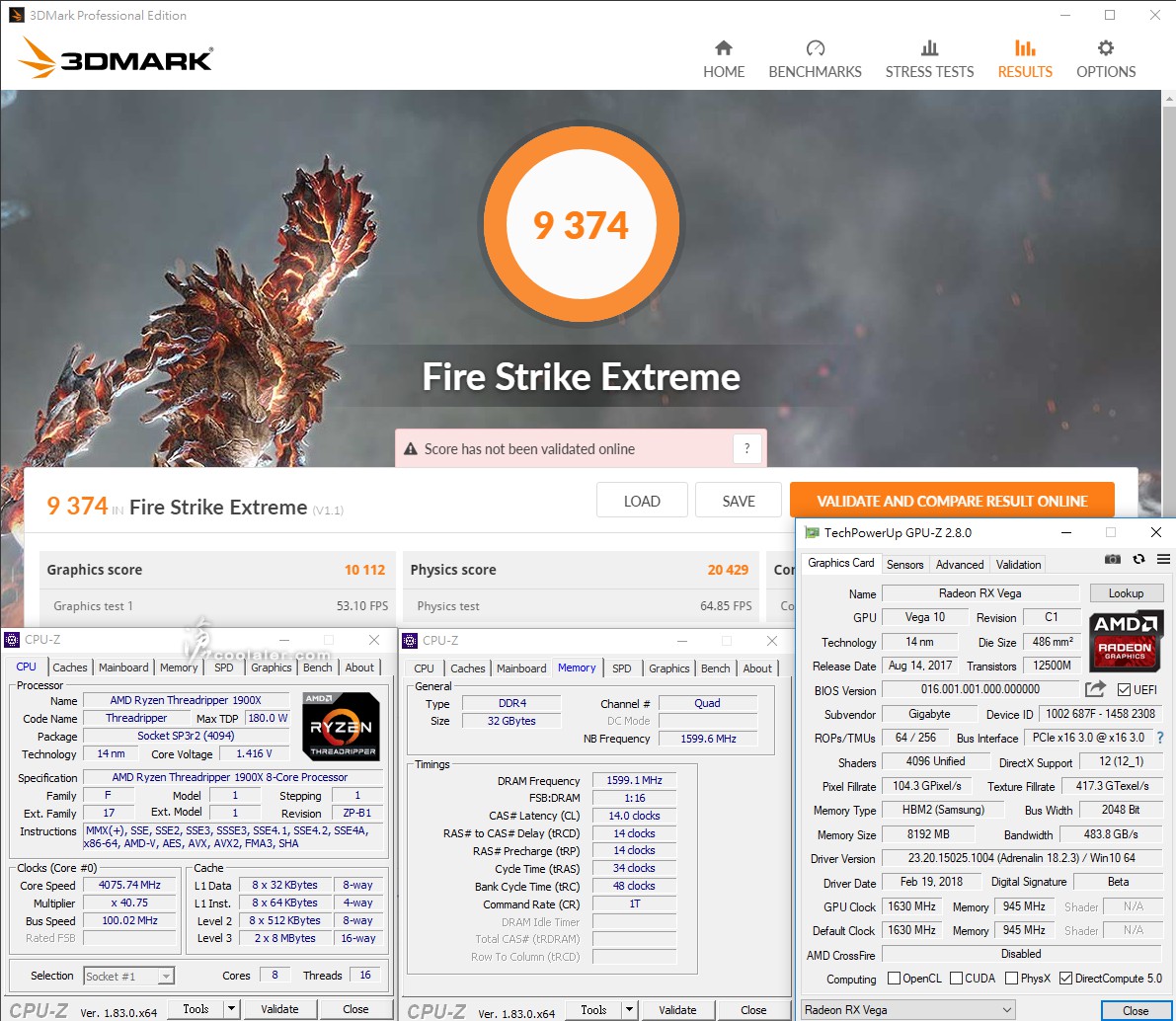
Task: Open the OPTIONS gear section
Action: coord(1106,59)
